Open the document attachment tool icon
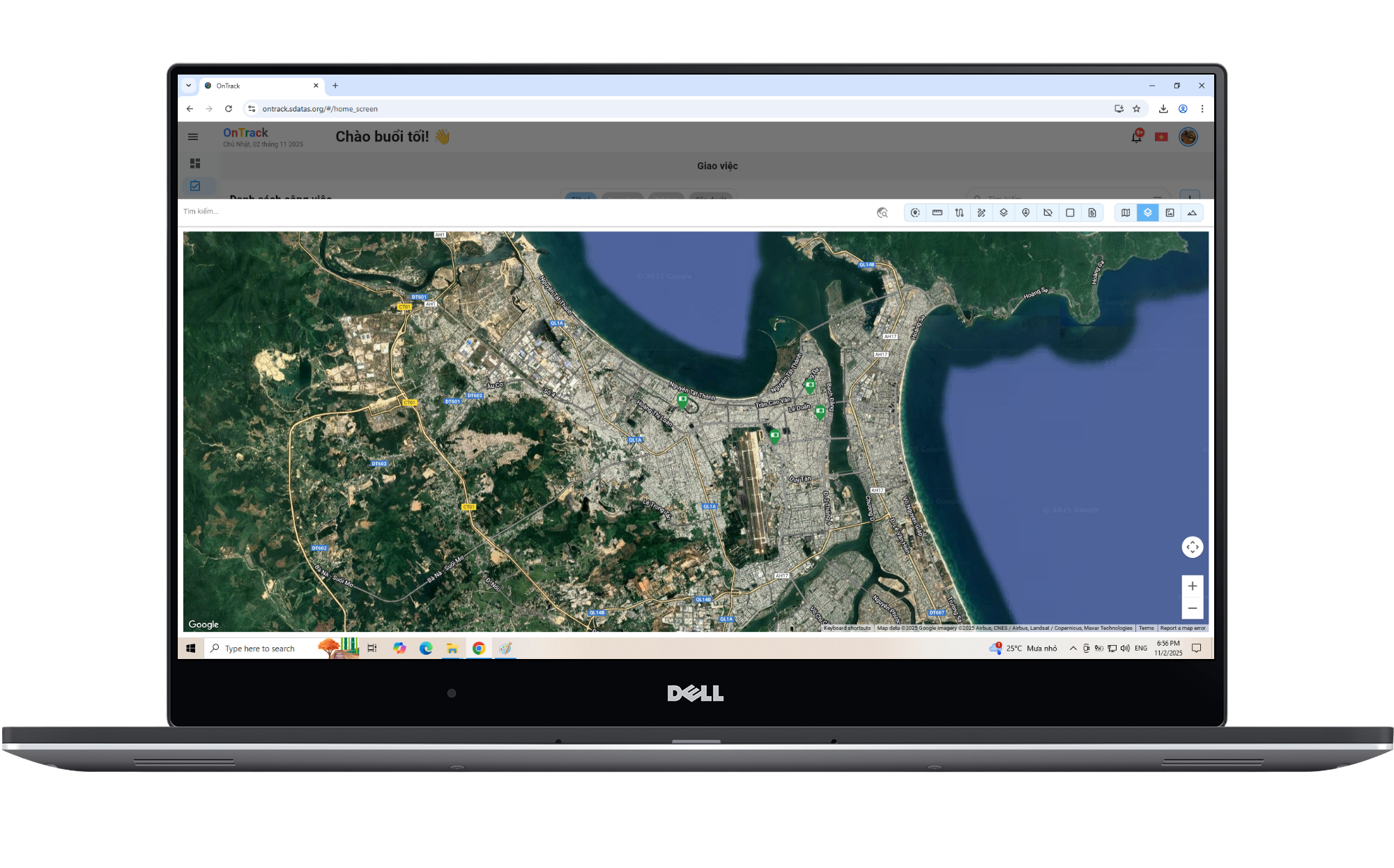Image resolution: width=1394 pixels, height=868 pixels. (1092, 212)
